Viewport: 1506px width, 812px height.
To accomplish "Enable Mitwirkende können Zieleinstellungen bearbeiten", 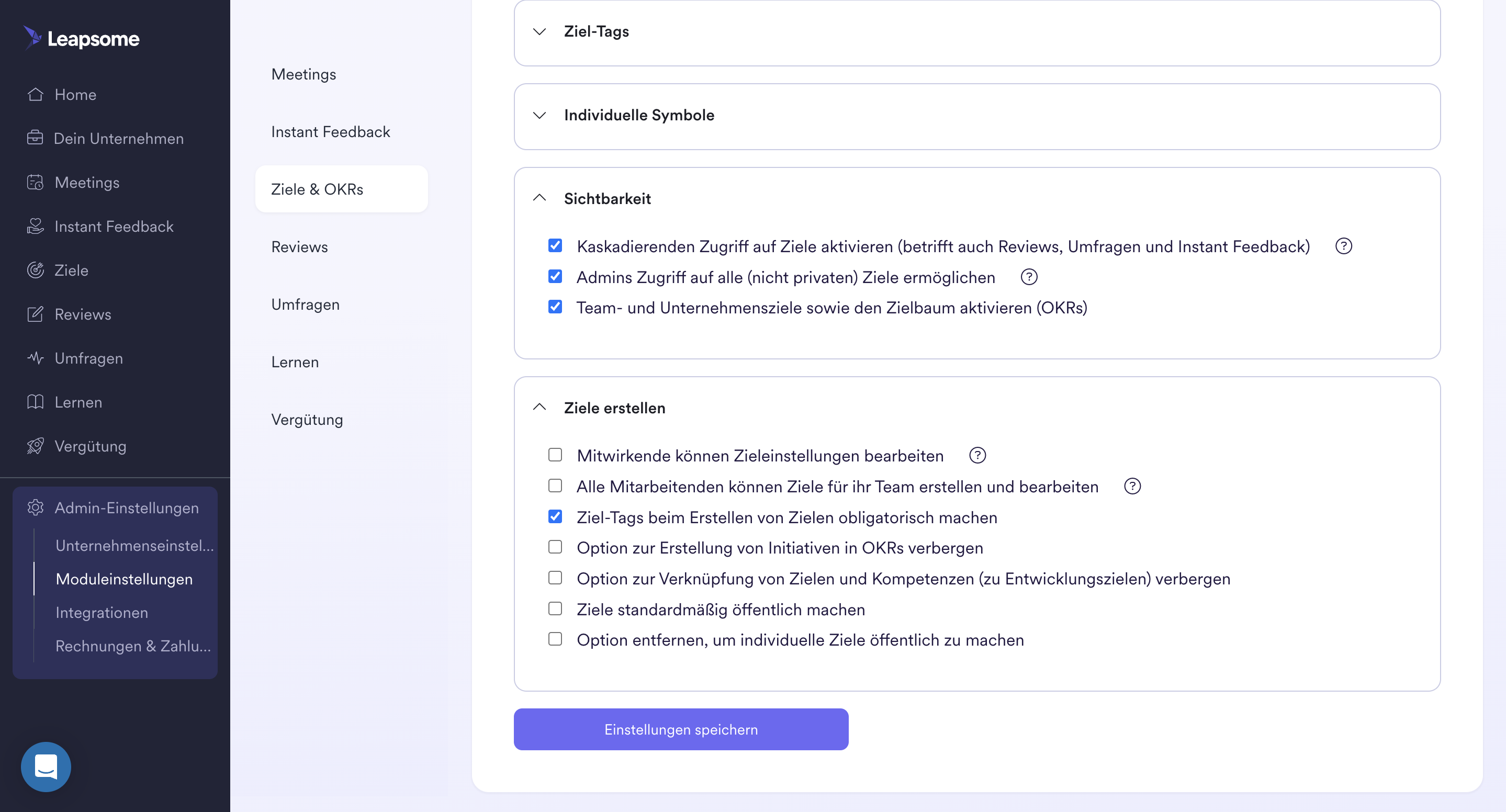I will [555, 455].
